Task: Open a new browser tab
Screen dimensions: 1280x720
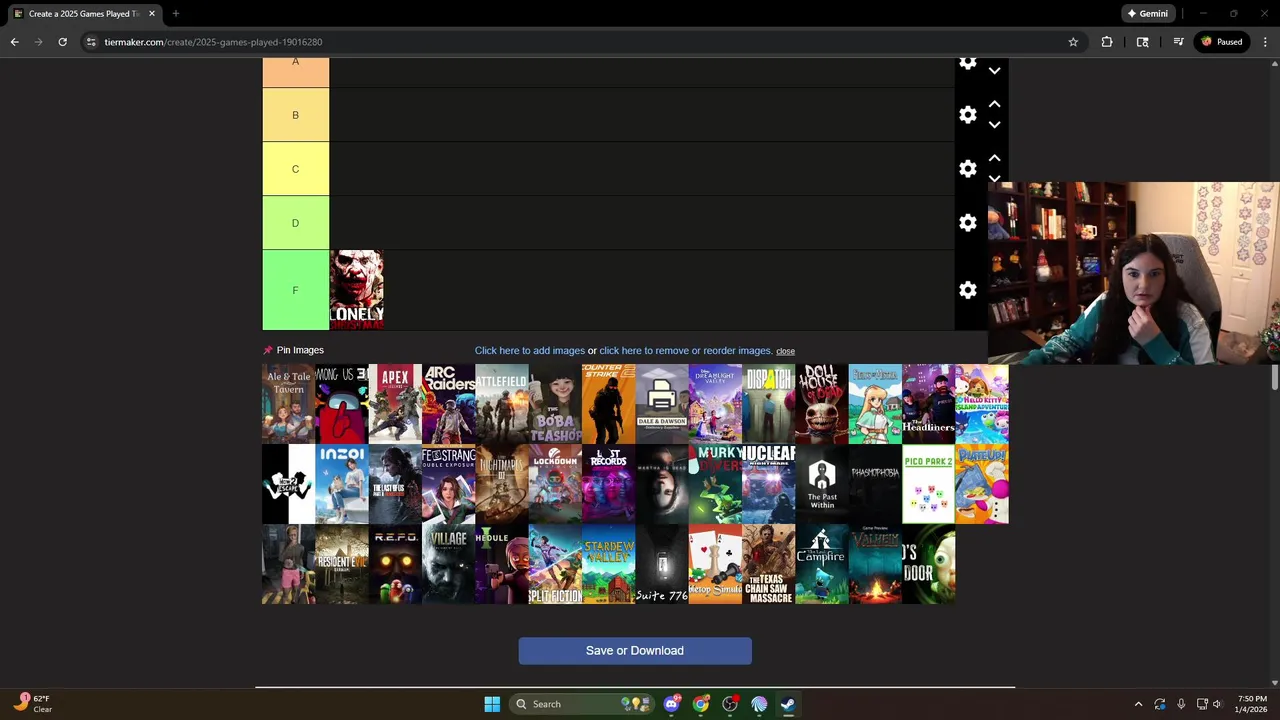Action: coord(175,14)
